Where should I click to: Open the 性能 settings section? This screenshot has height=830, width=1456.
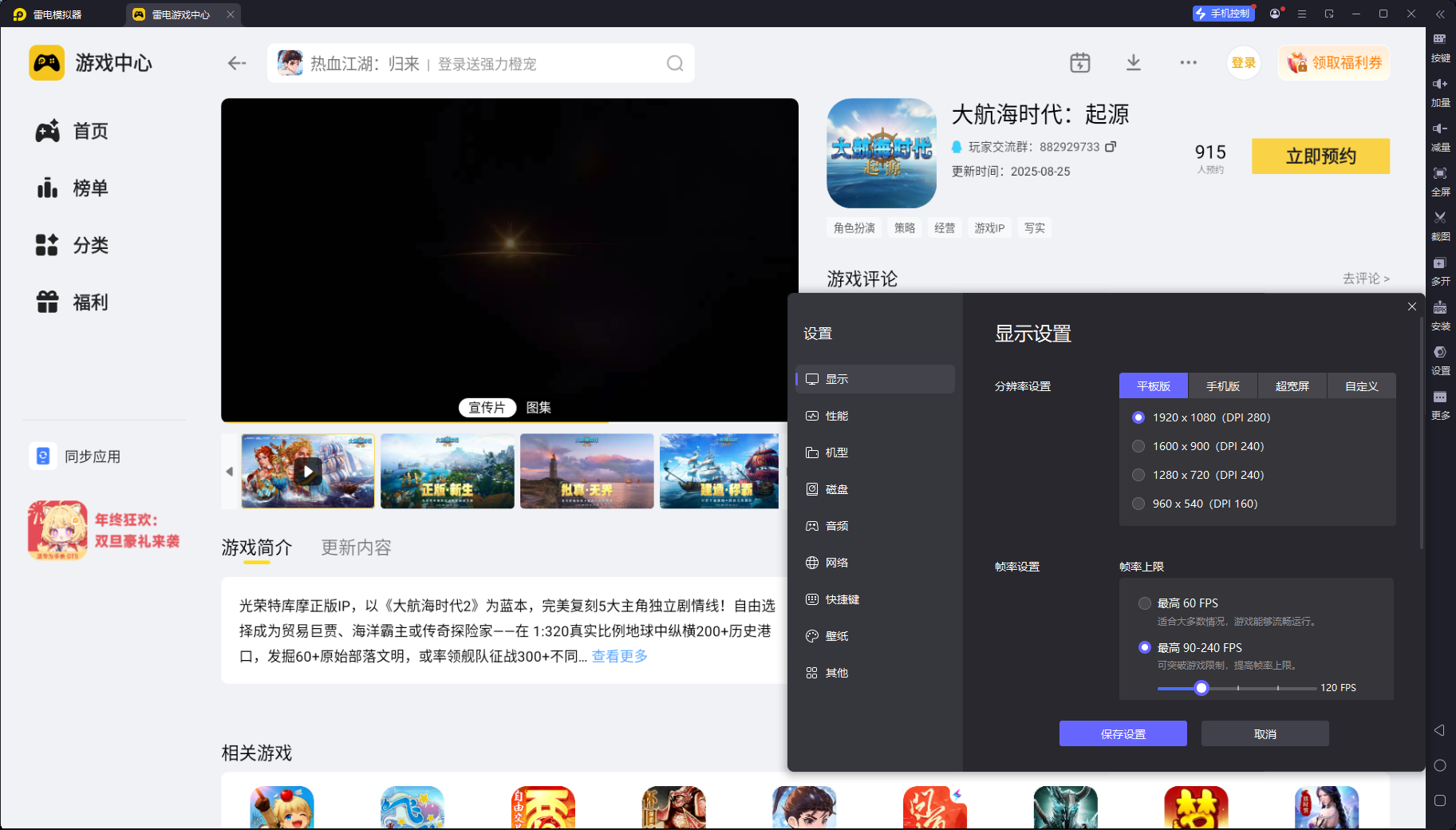(x=836, y=416)
